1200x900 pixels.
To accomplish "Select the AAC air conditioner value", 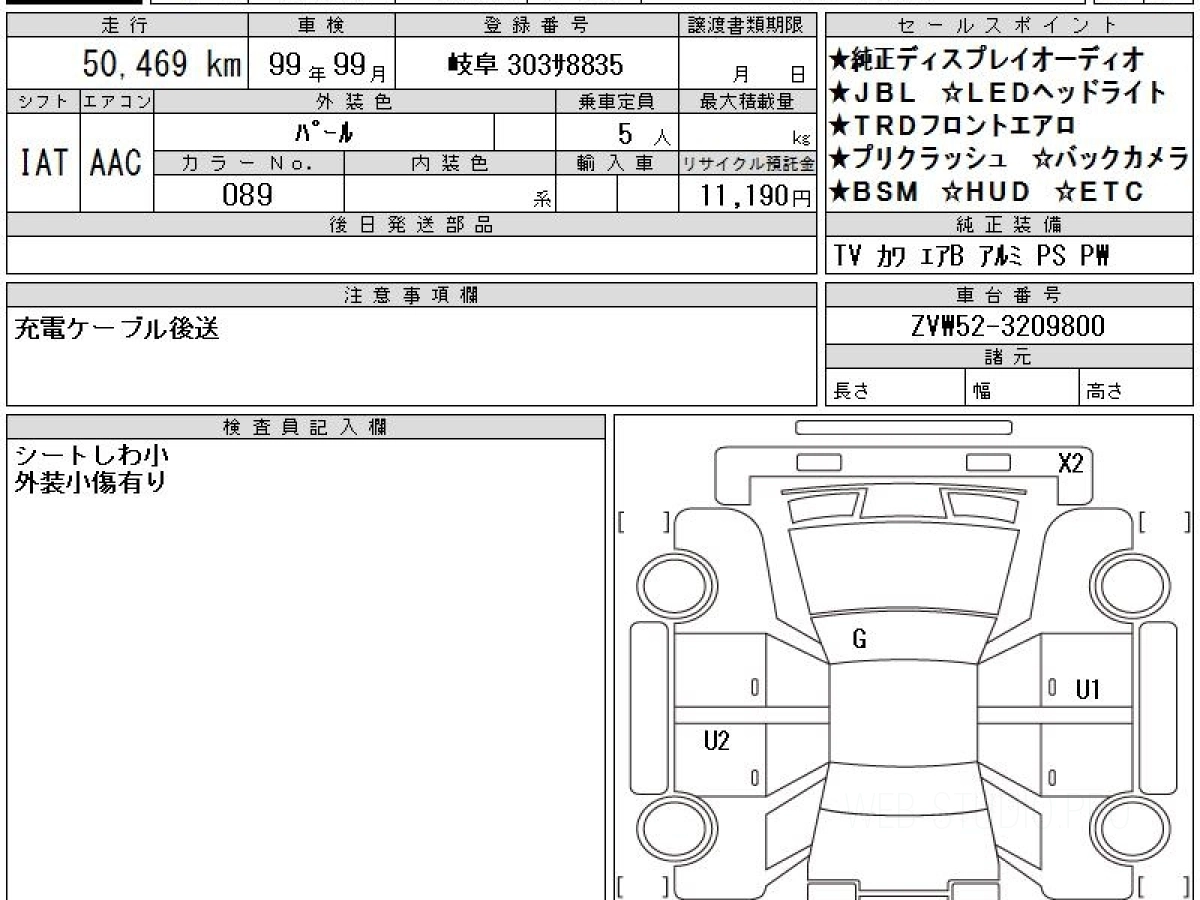I will [x=117, y=163].
